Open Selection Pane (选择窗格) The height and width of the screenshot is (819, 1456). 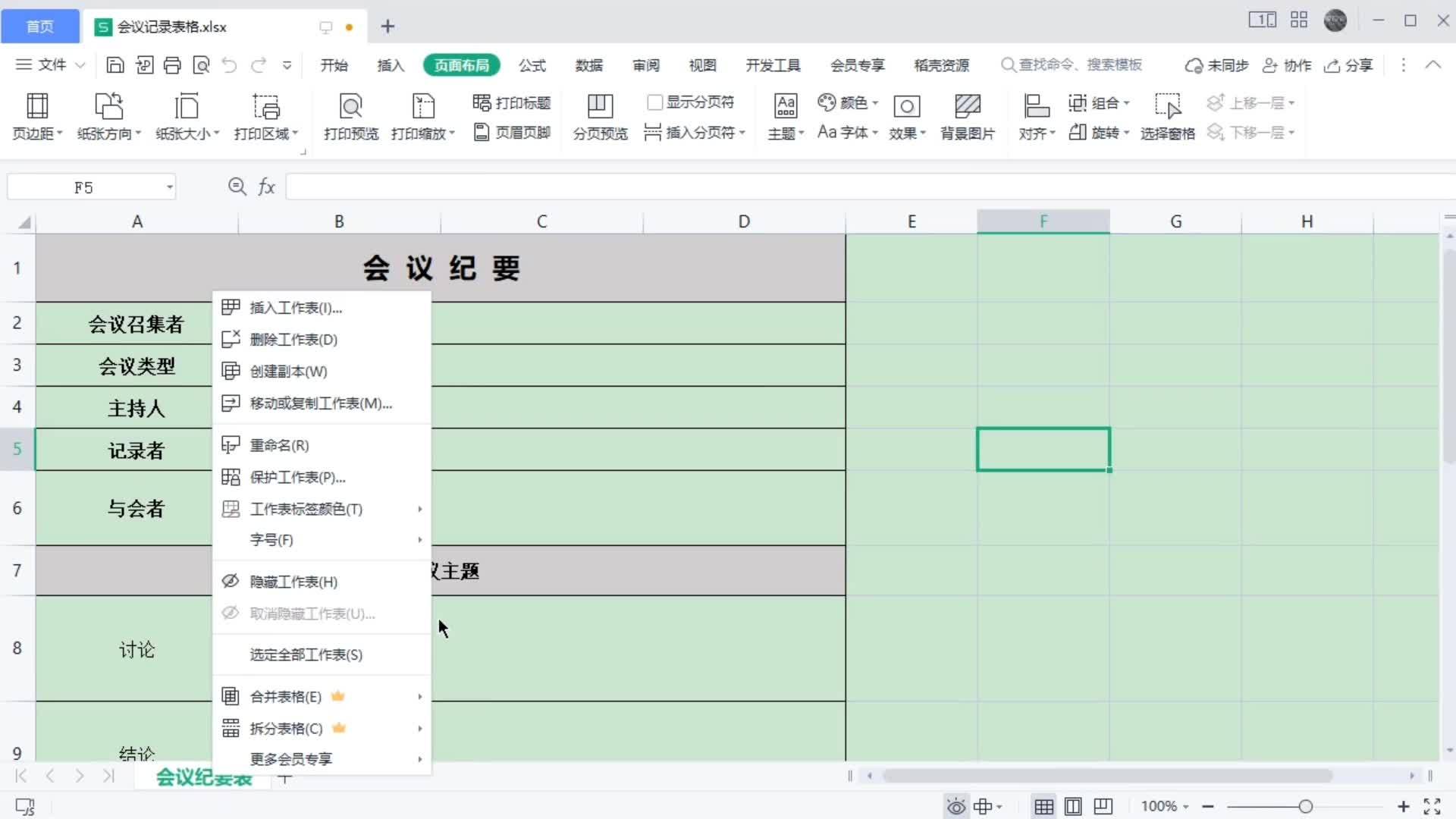click(x=1167, y=117)
